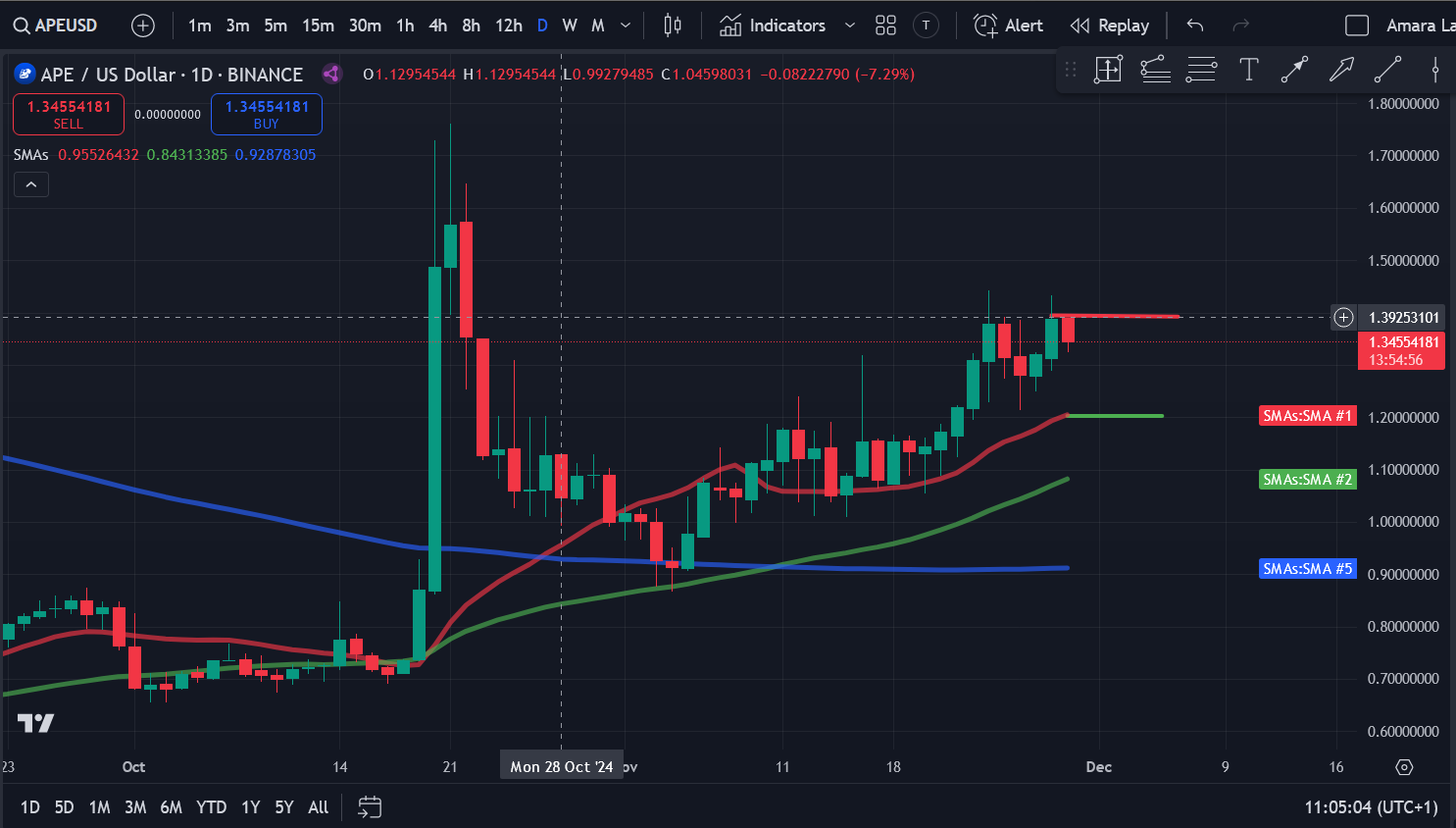1456x828 pixels.
Task: Select the 8h interval
Action: 472,26
